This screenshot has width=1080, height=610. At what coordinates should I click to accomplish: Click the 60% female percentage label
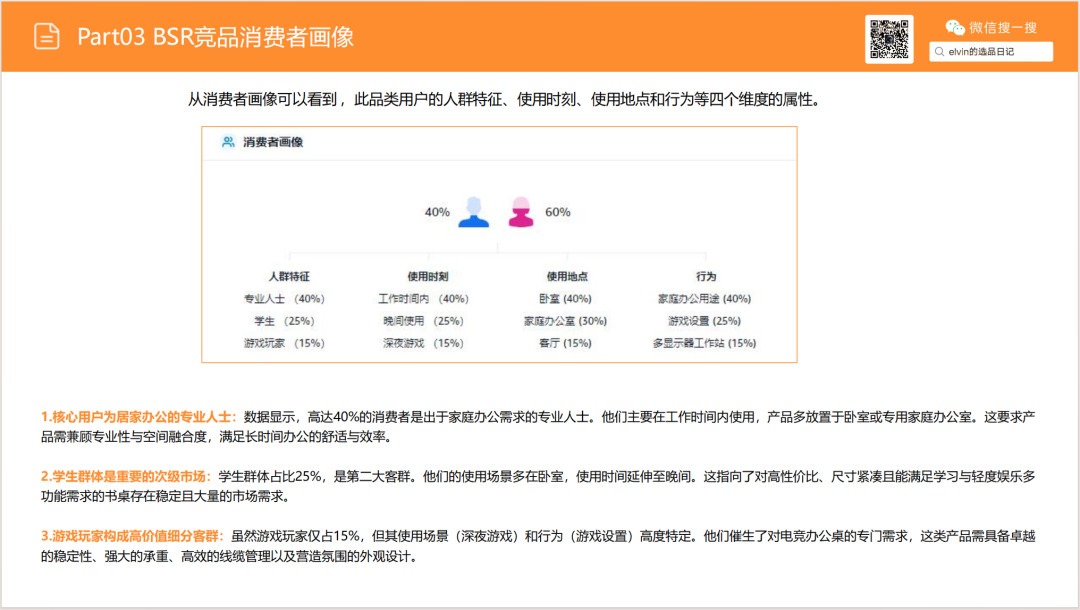tap(557, 212)
